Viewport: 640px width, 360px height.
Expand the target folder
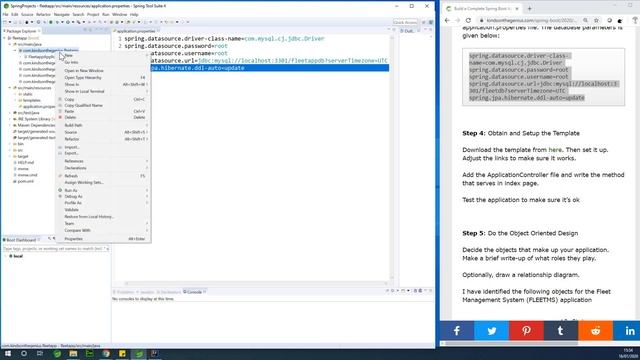[10, 156]
